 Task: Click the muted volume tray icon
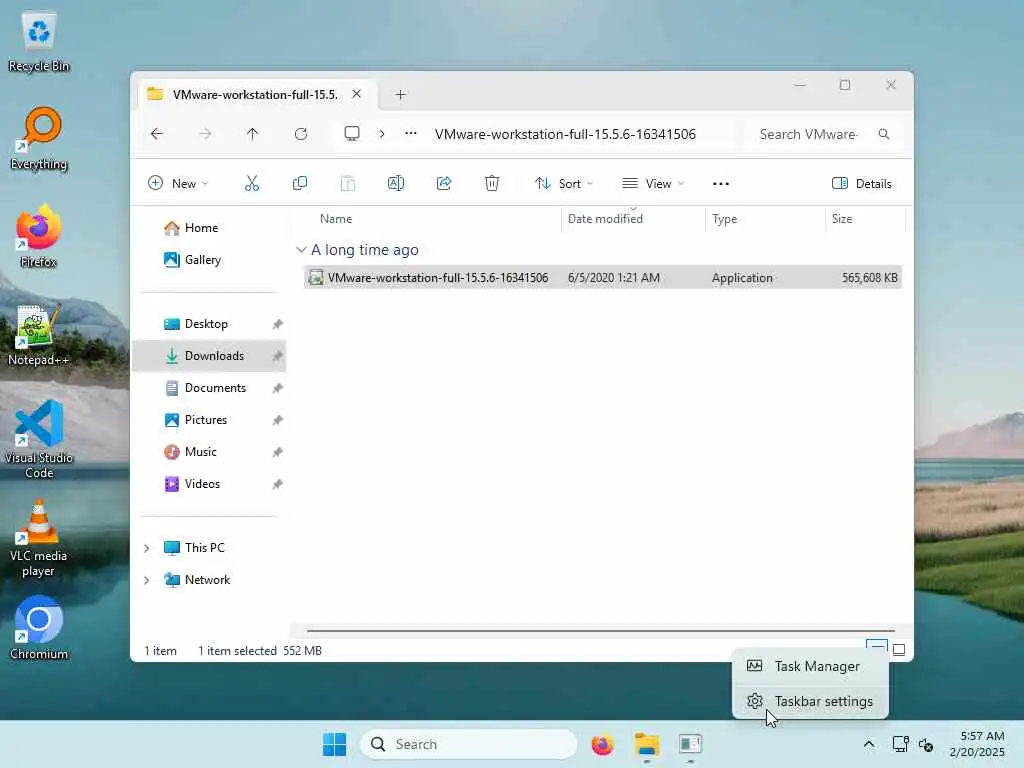pyautogui.click(x=926, y=744)
